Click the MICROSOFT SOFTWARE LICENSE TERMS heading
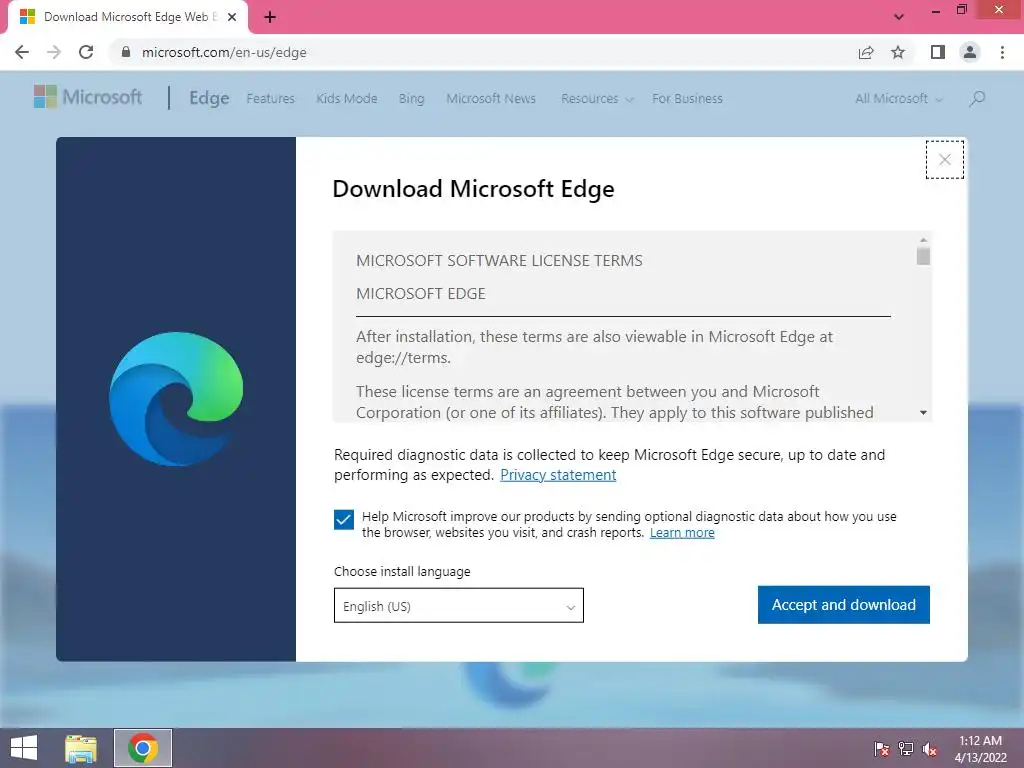 [x=499, y=261]
